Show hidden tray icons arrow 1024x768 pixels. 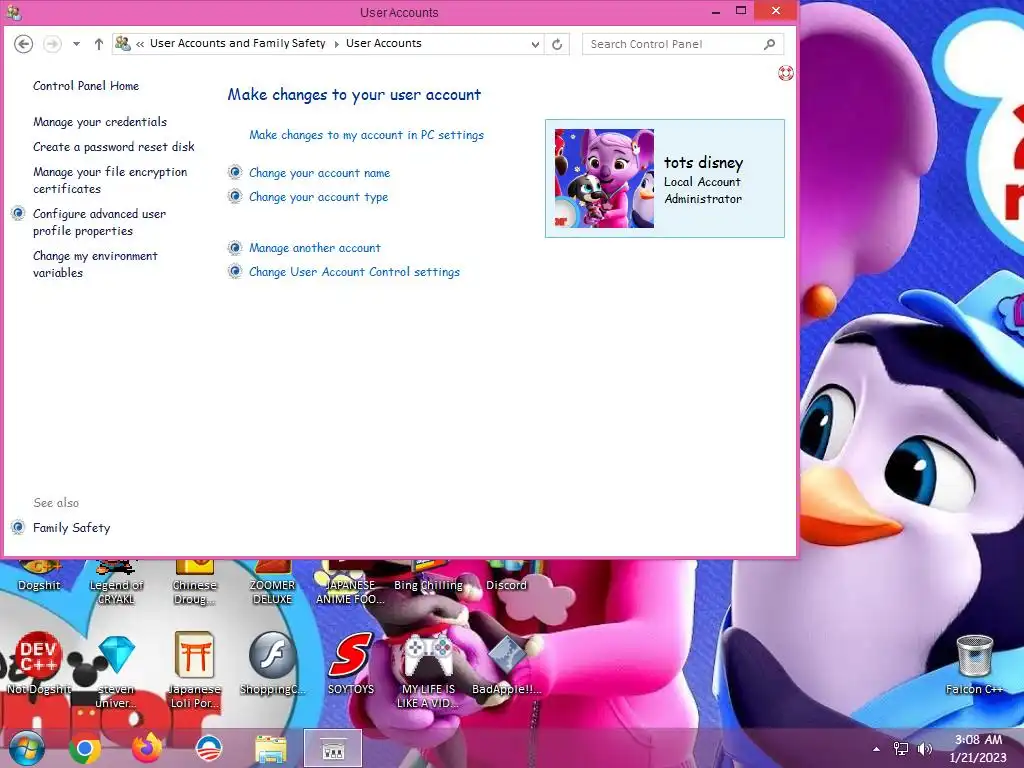click(876, 749)
